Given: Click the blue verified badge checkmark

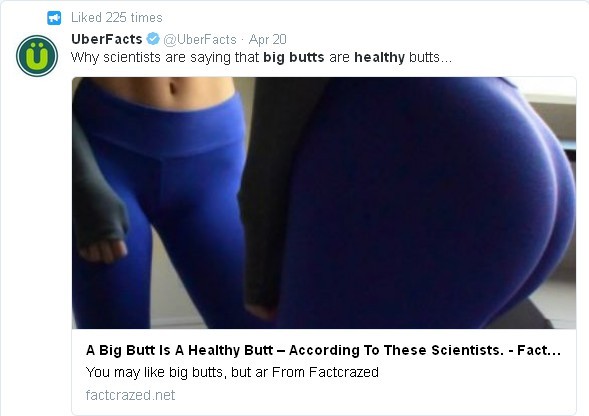Looking at the screenshot, I should pyautogui.click(x=153, y=39).
